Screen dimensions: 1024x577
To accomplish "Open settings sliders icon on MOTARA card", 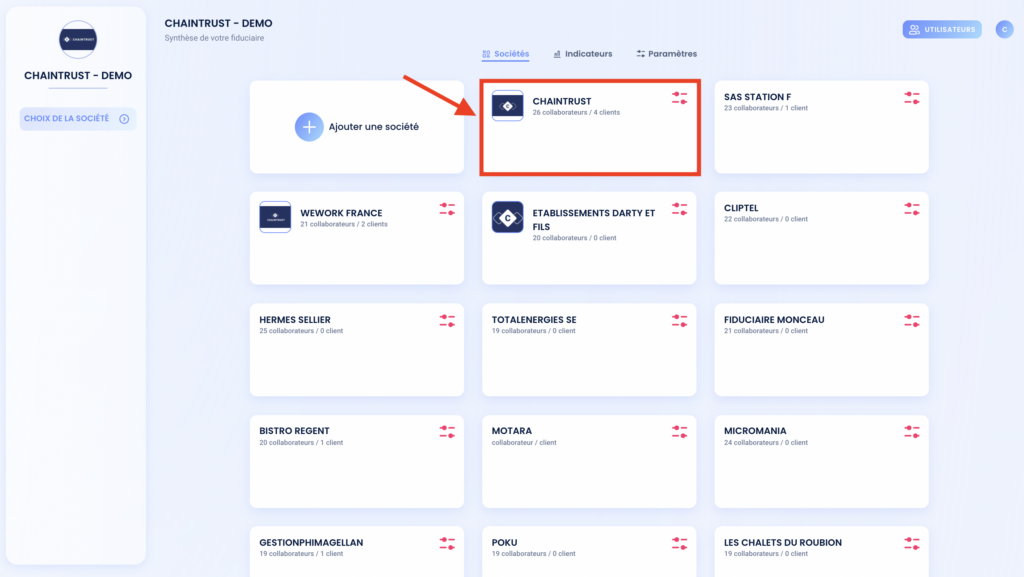I will tap(679, 432).
